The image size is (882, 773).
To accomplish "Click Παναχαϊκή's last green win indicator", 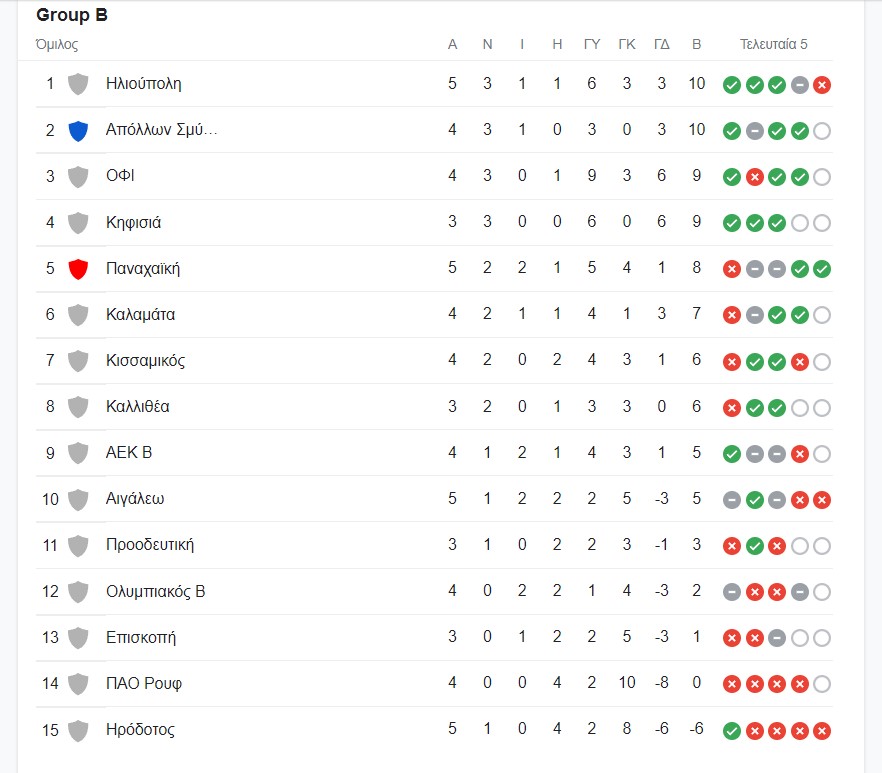I will pyautogui.click(x=822, y=269).
